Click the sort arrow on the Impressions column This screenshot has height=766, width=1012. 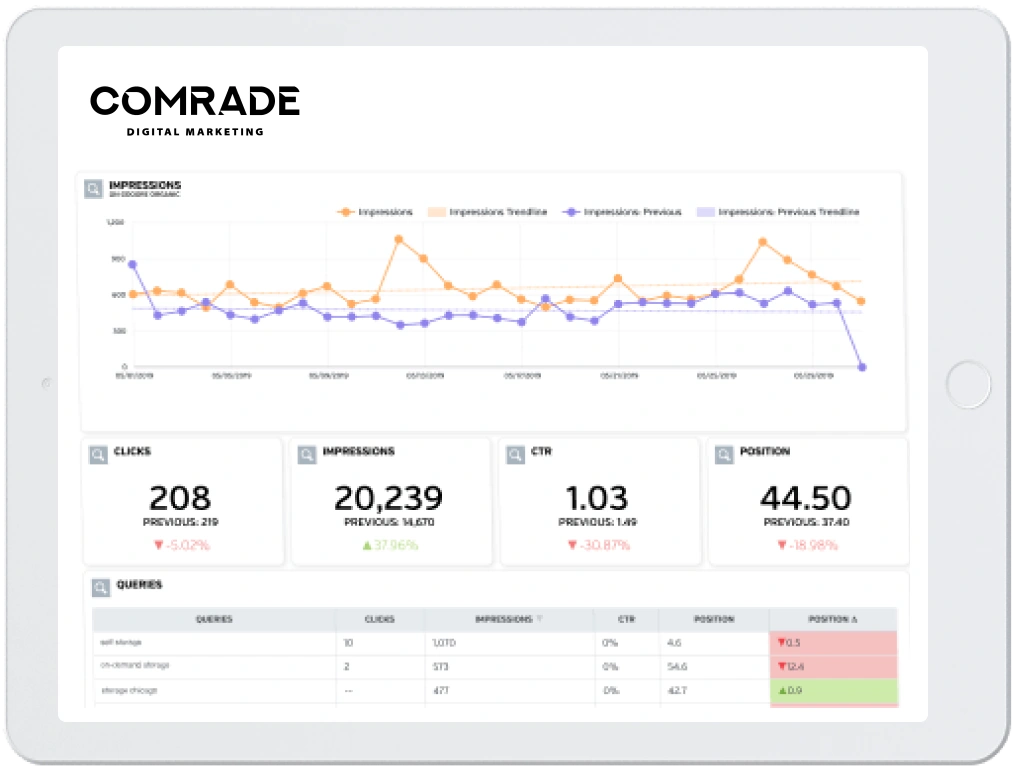pyautogui.click(x=539, y=619)
